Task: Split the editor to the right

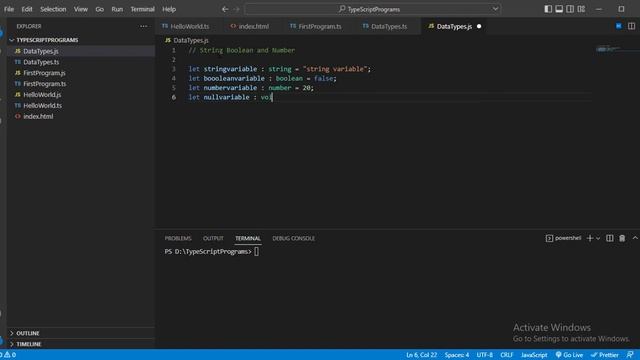Action: [x=631, y=26]
